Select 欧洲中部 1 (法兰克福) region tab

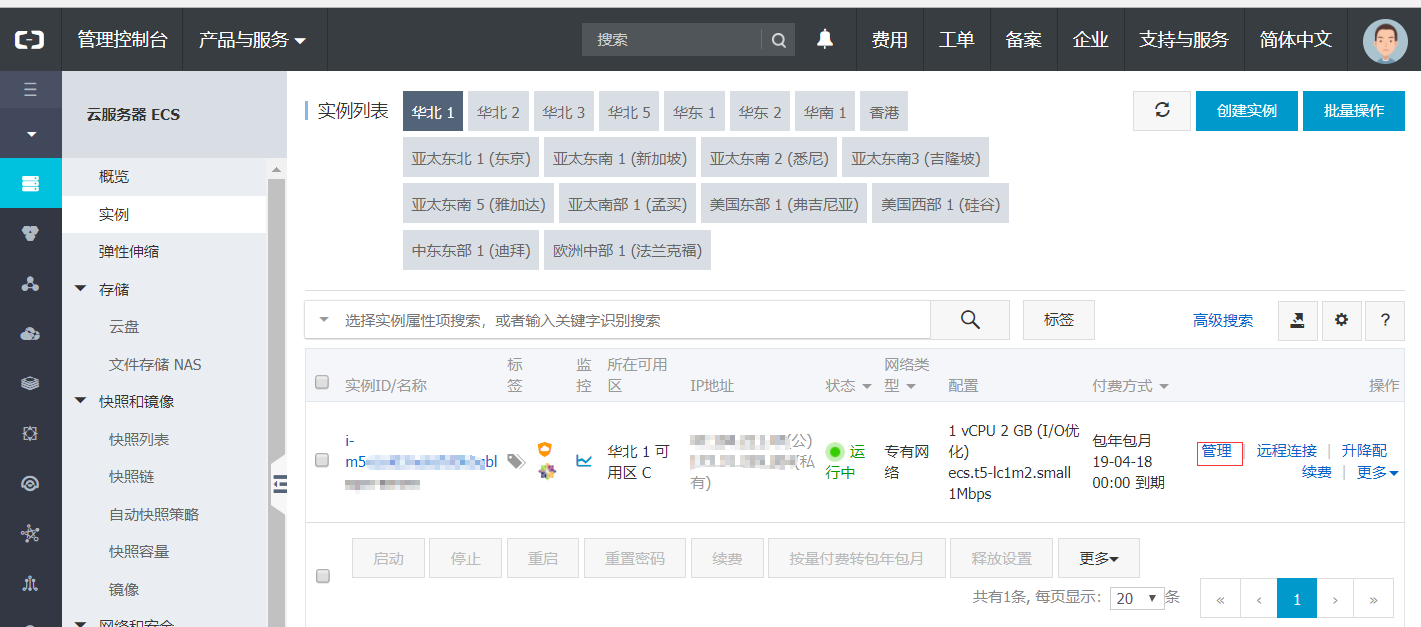627,250
